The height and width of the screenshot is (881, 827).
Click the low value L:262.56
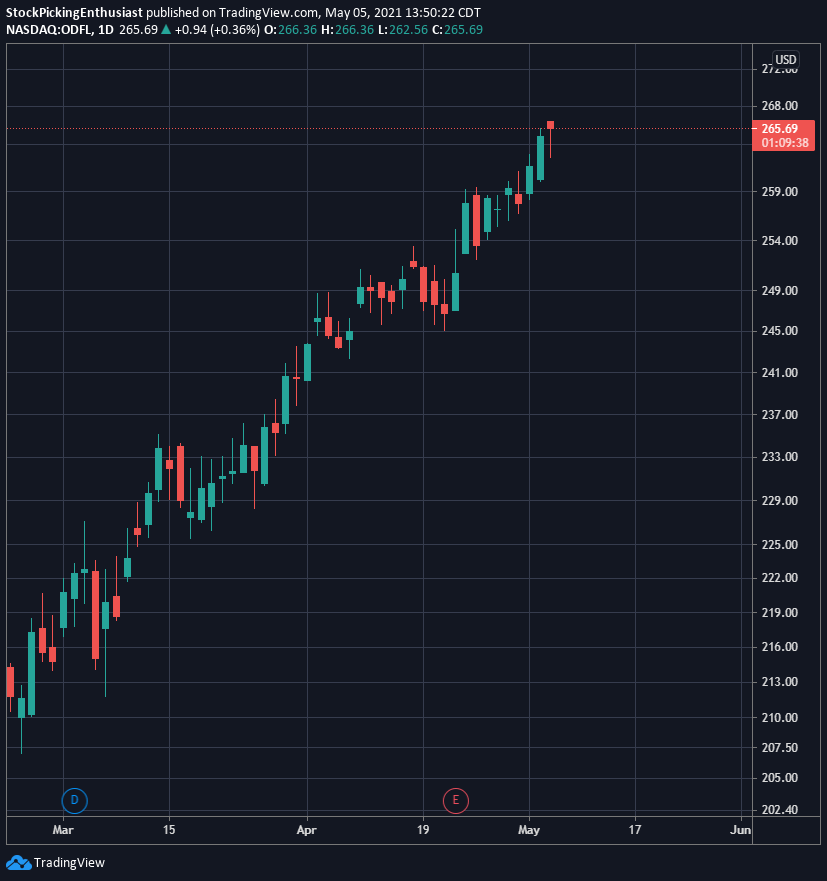coord(402,30)
